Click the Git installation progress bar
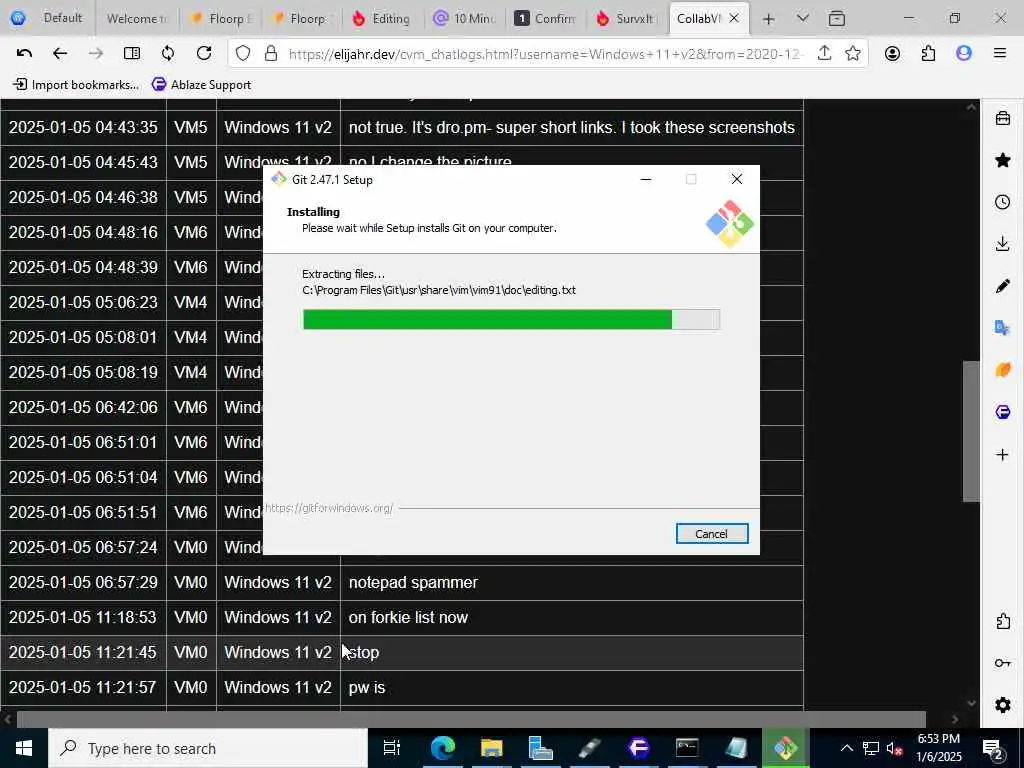 point(511,319)
